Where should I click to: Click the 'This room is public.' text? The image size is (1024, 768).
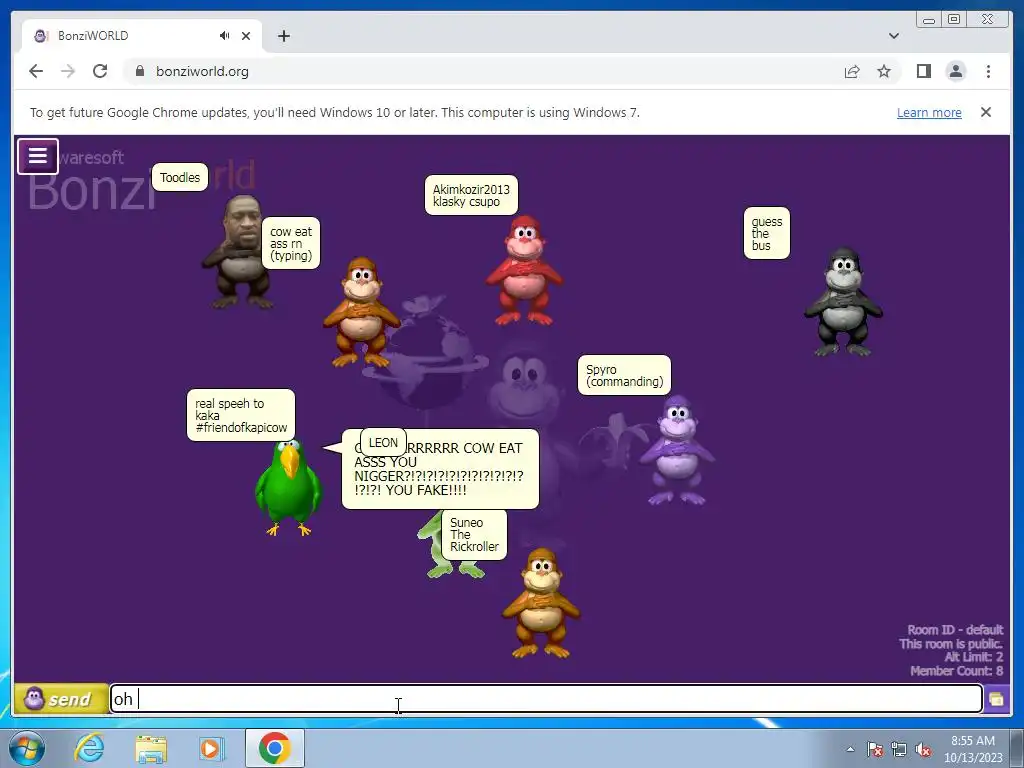951,643
